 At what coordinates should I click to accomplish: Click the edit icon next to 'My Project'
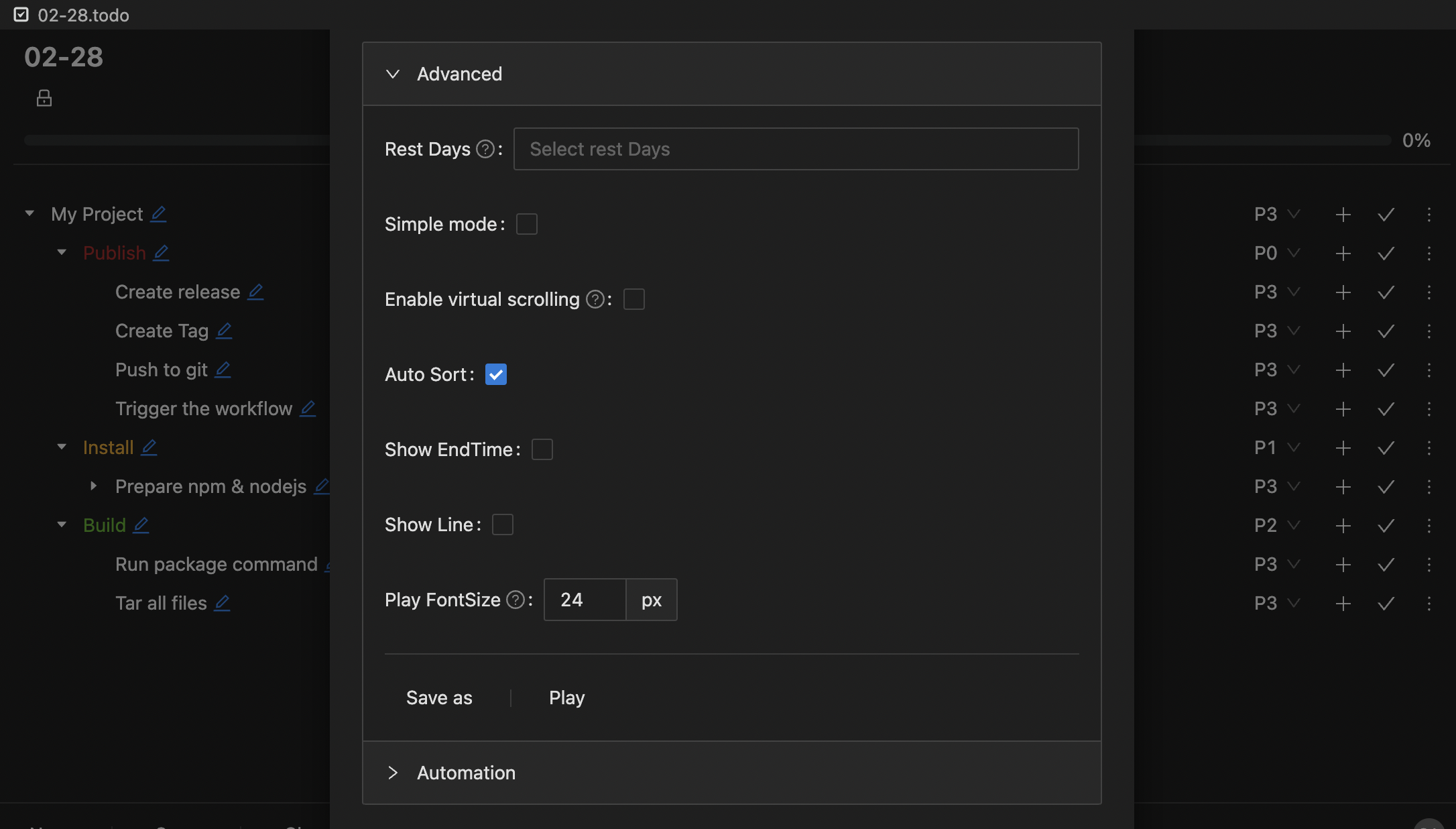[x=159, y=213]
